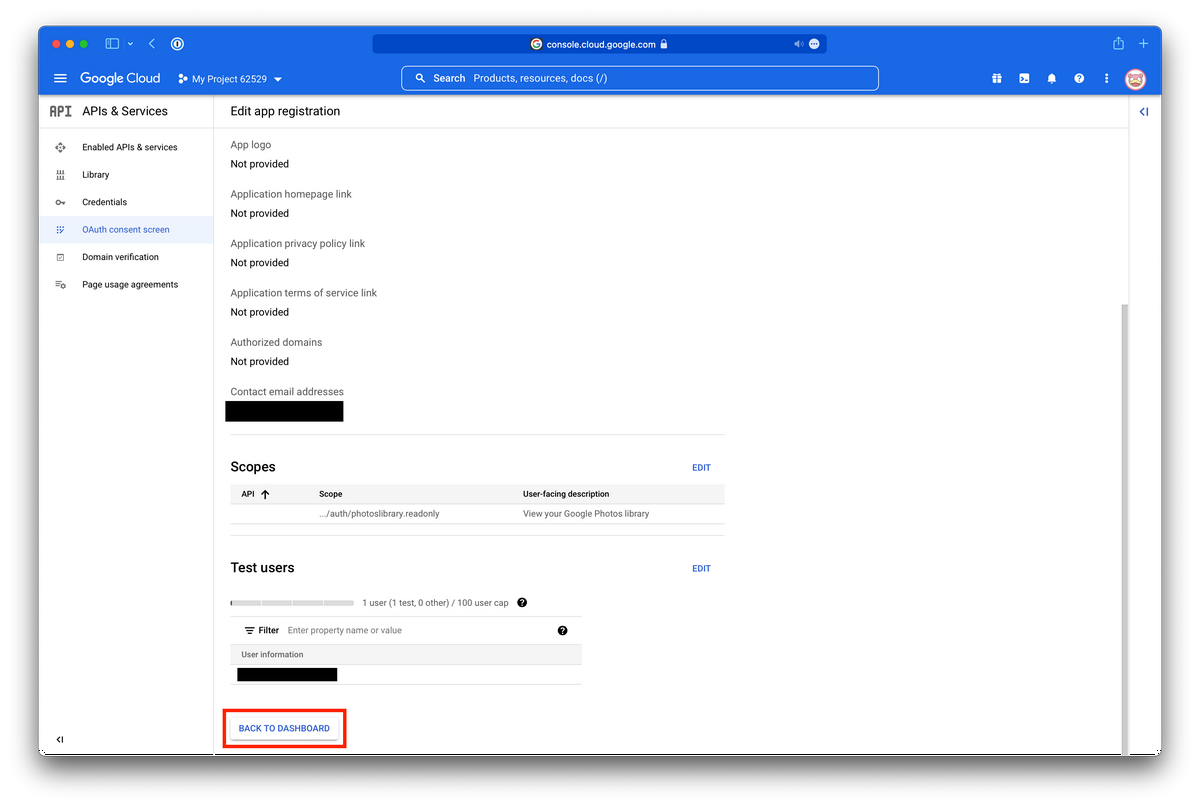Viewport: 1200px width, 807px height.
Task: Click the Page usage agreements icon
Action: point(60,285)
